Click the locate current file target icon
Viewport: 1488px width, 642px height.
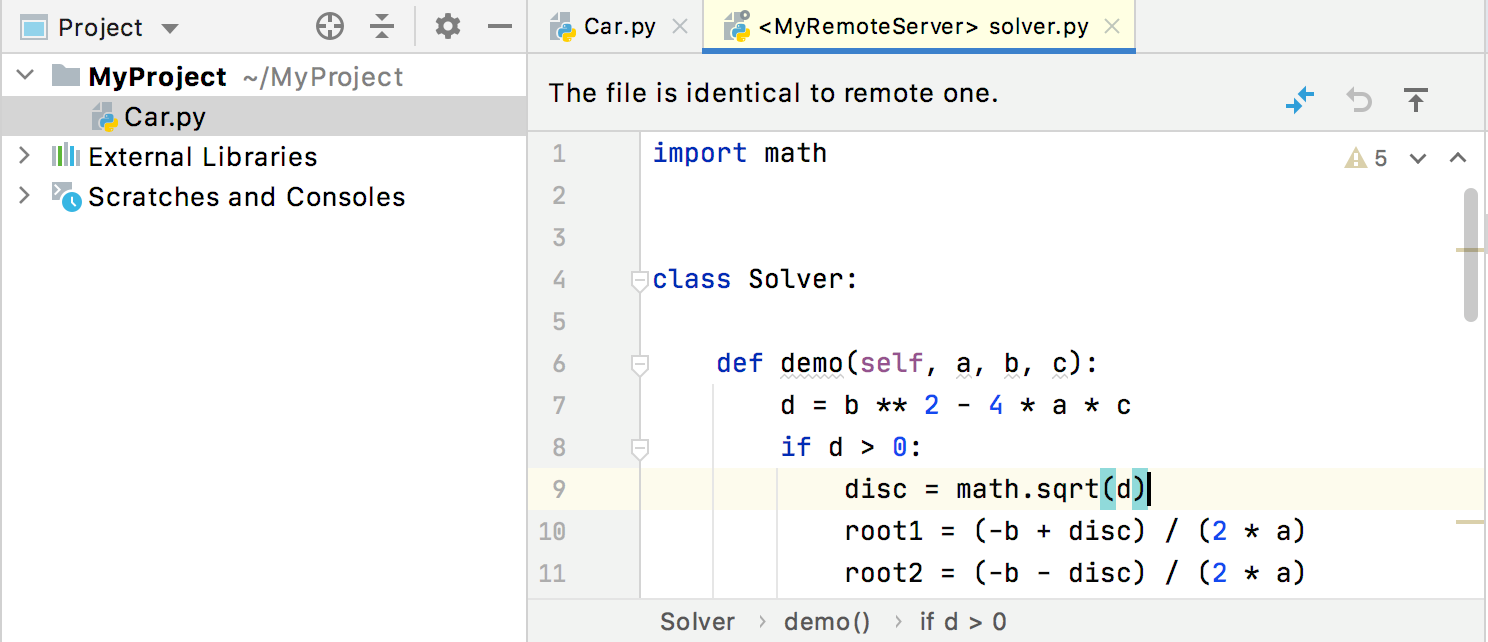(x=329, y=27)
